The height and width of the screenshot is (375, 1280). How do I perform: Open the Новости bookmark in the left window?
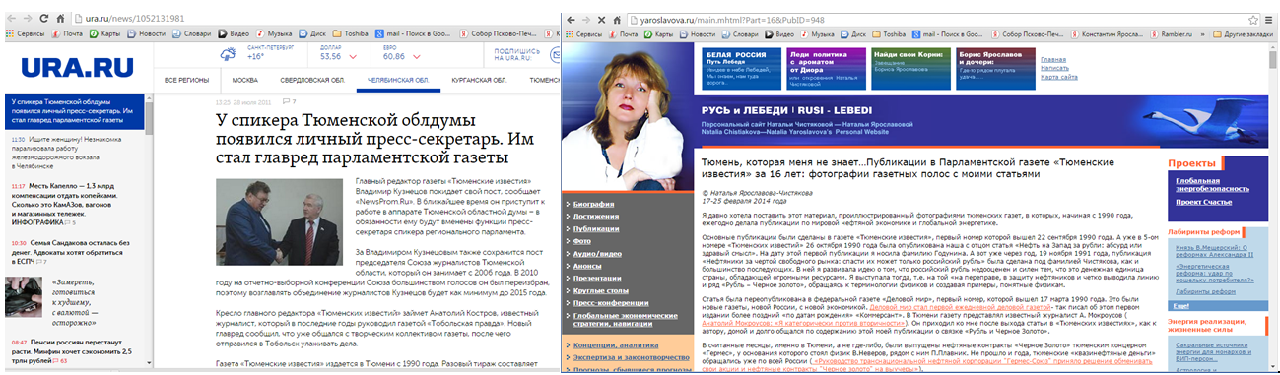click(146, 33)
